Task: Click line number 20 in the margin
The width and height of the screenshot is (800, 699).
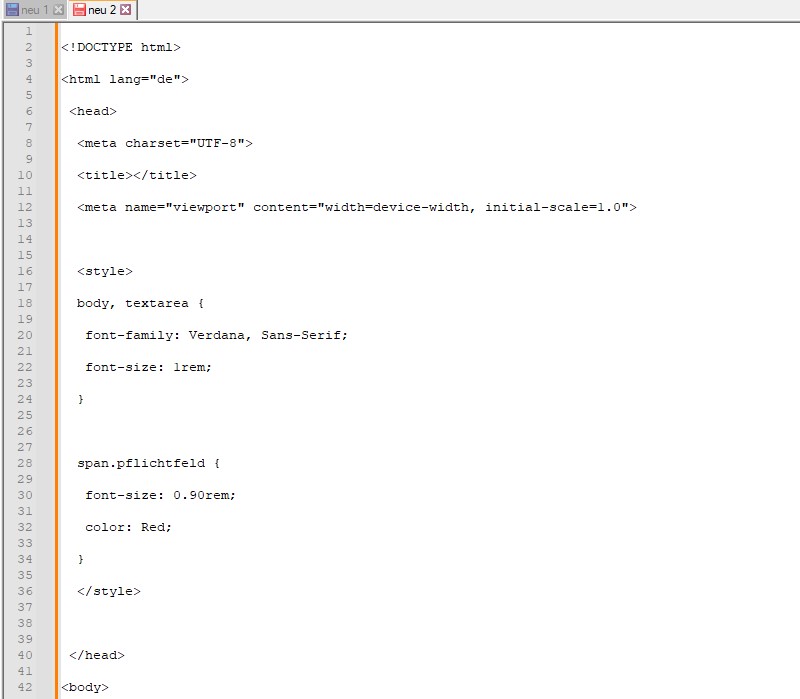Action: [25, 335]
